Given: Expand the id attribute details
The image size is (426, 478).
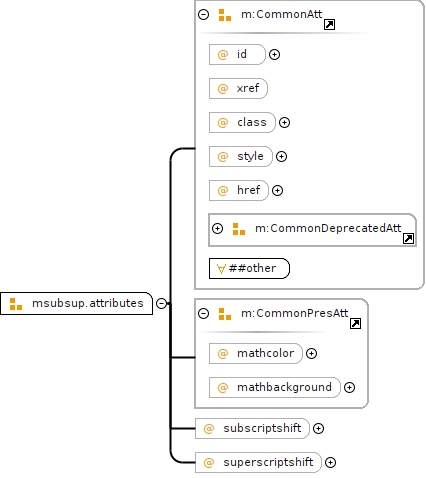Looking at the screenshot, I should [274, 54].
